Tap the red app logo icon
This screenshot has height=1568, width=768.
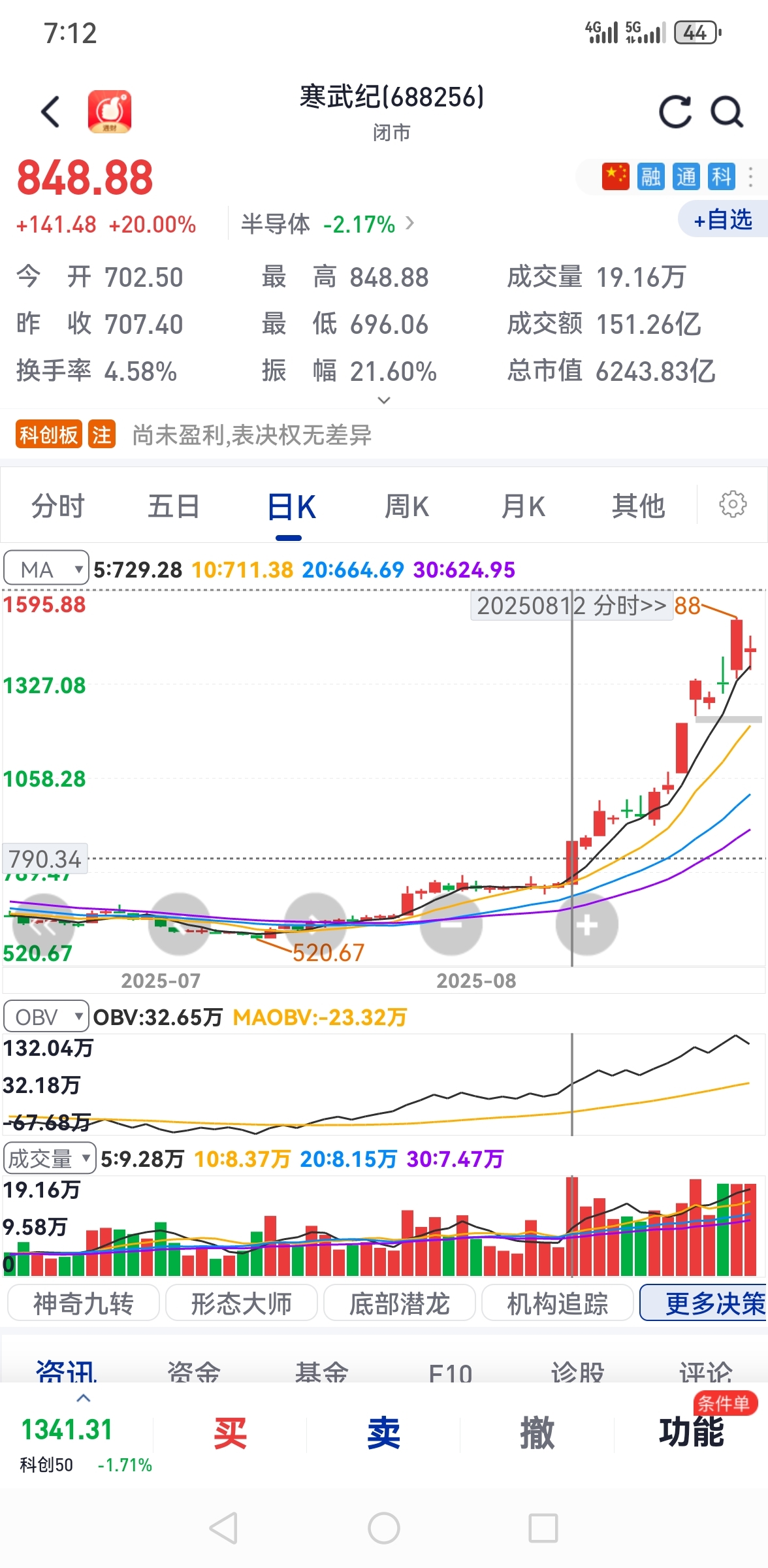pos(110,112)
